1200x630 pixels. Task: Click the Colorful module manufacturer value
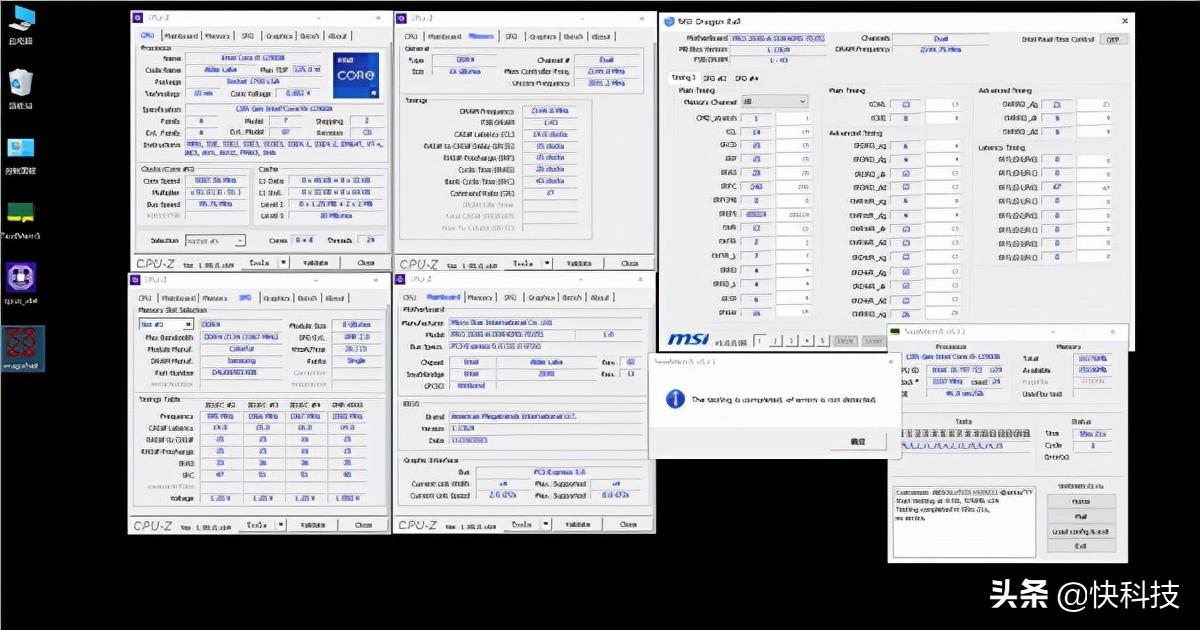(242, 348)
